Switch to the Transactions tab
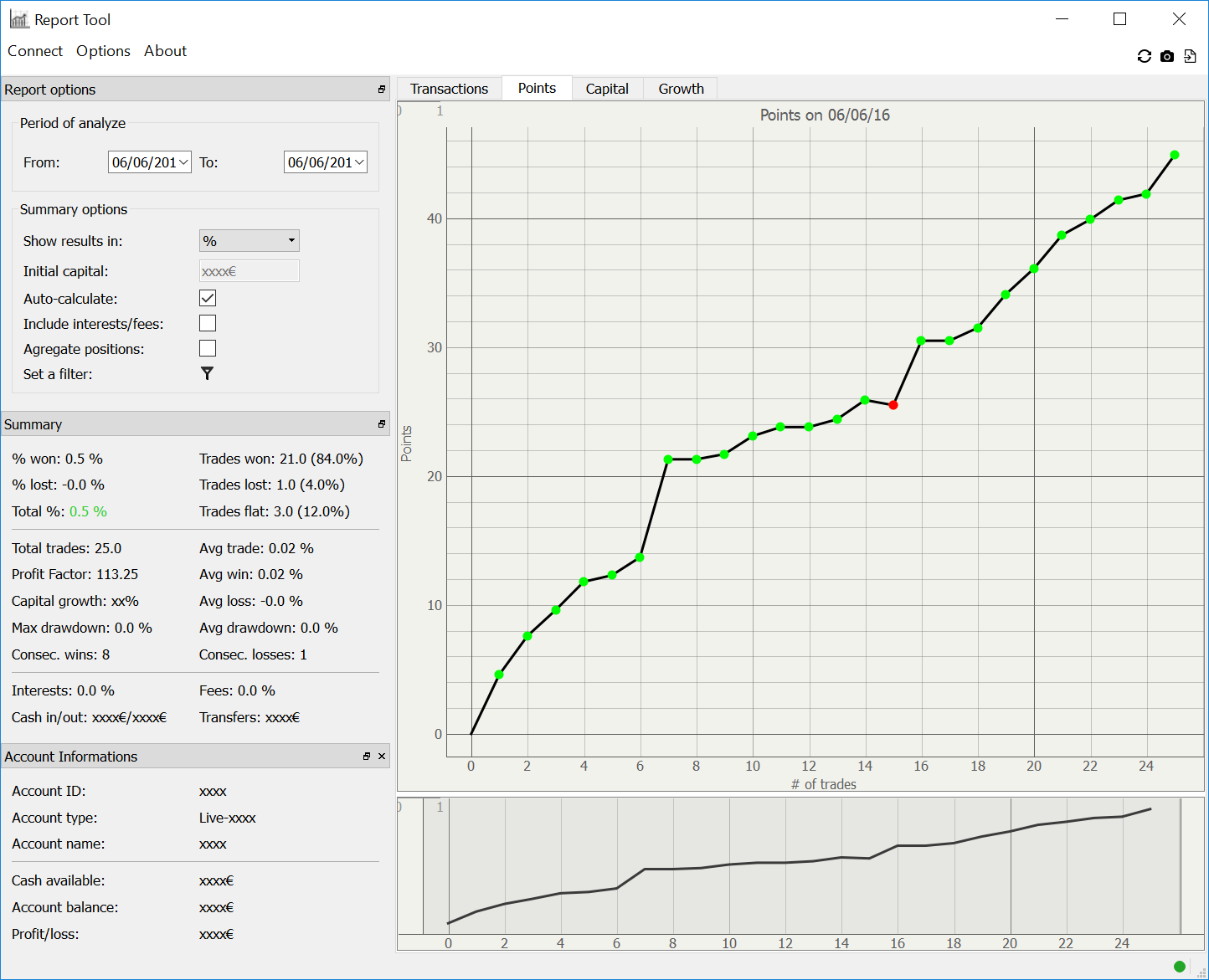The image size is (1209, 980). click(449, 89)
